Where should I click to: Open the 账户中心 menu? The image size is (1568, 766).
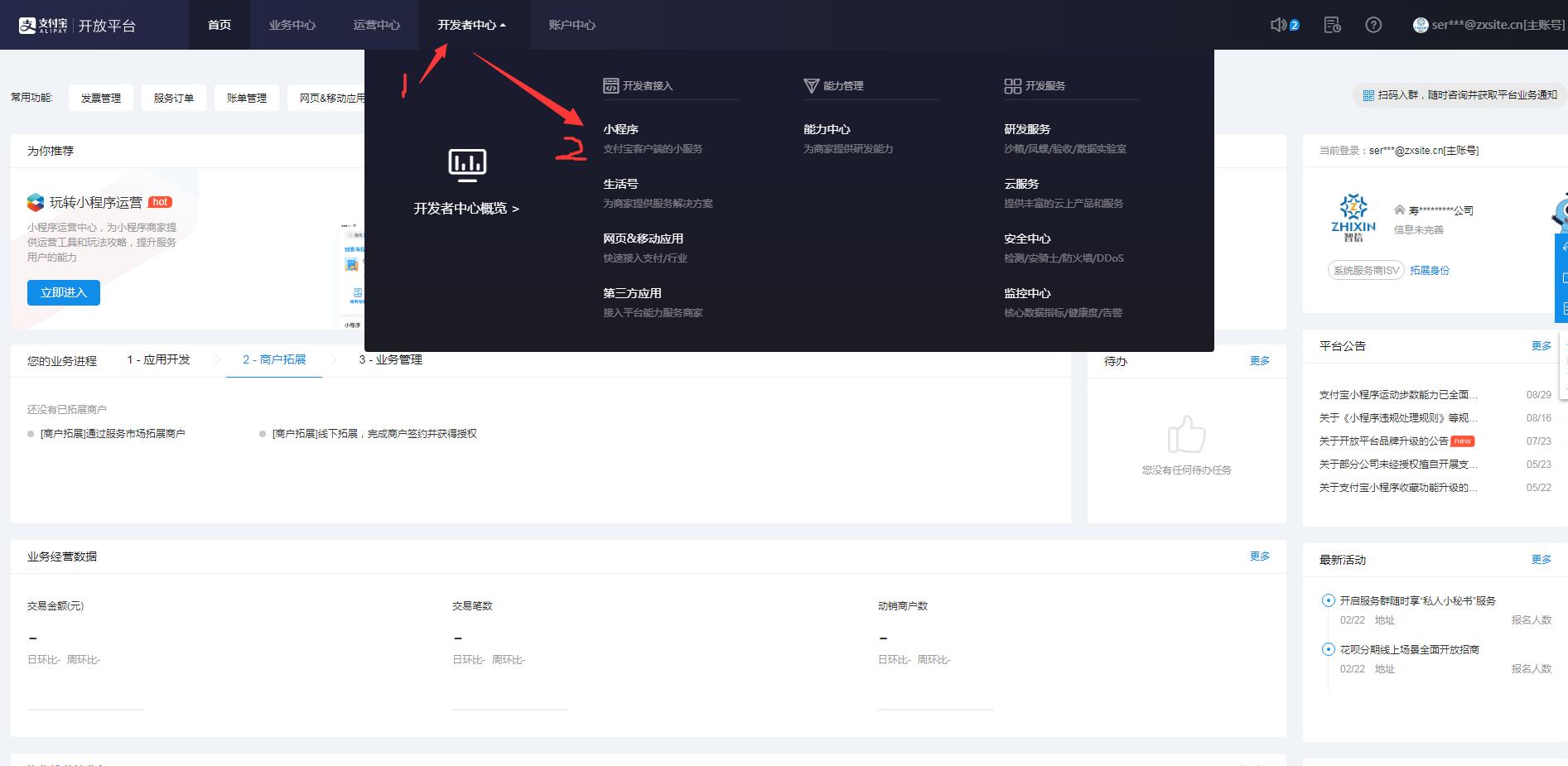[x=572, y=25]
